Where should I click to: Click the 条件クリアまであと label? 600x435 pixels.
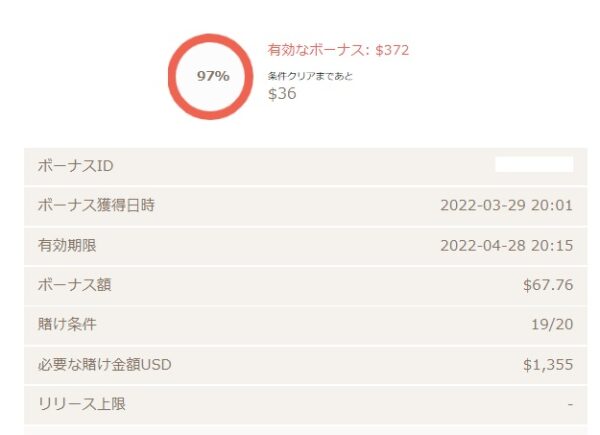pos(310,76)
